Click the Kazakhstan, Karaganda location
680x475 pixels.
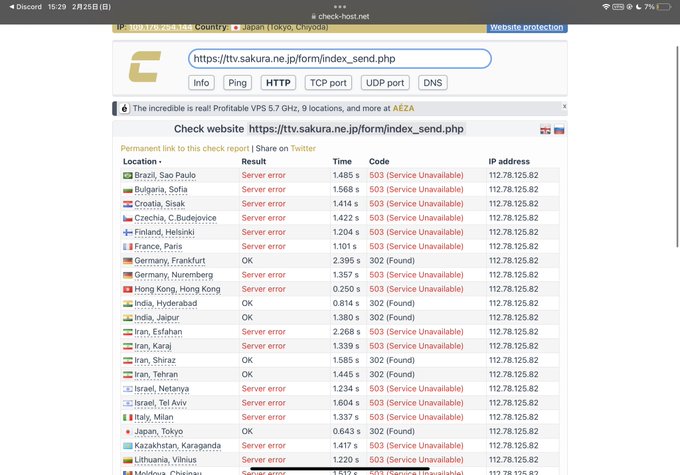[177, 446]
